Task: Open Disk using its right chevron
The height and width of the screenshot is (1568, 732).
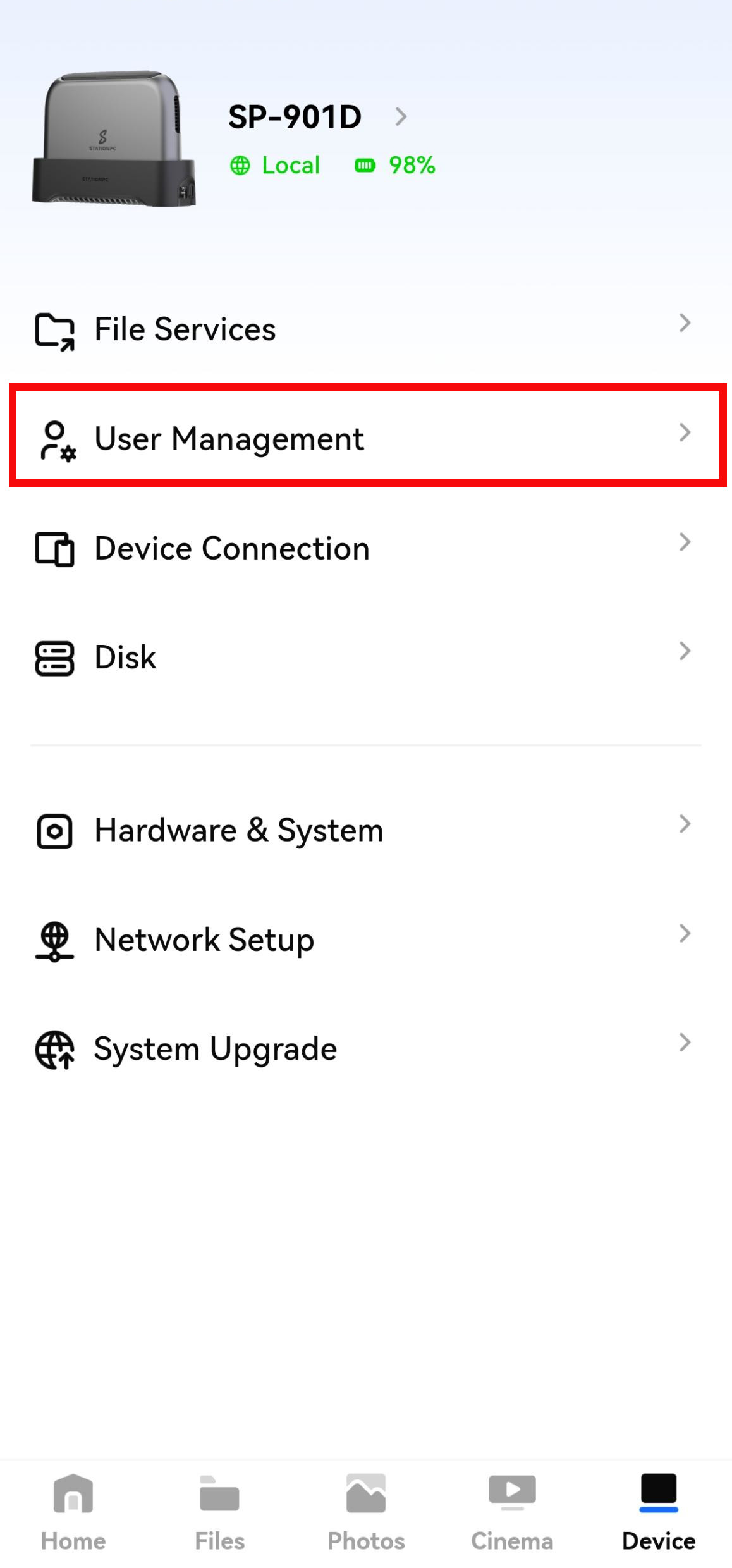Action: click(x=684, y=651)
